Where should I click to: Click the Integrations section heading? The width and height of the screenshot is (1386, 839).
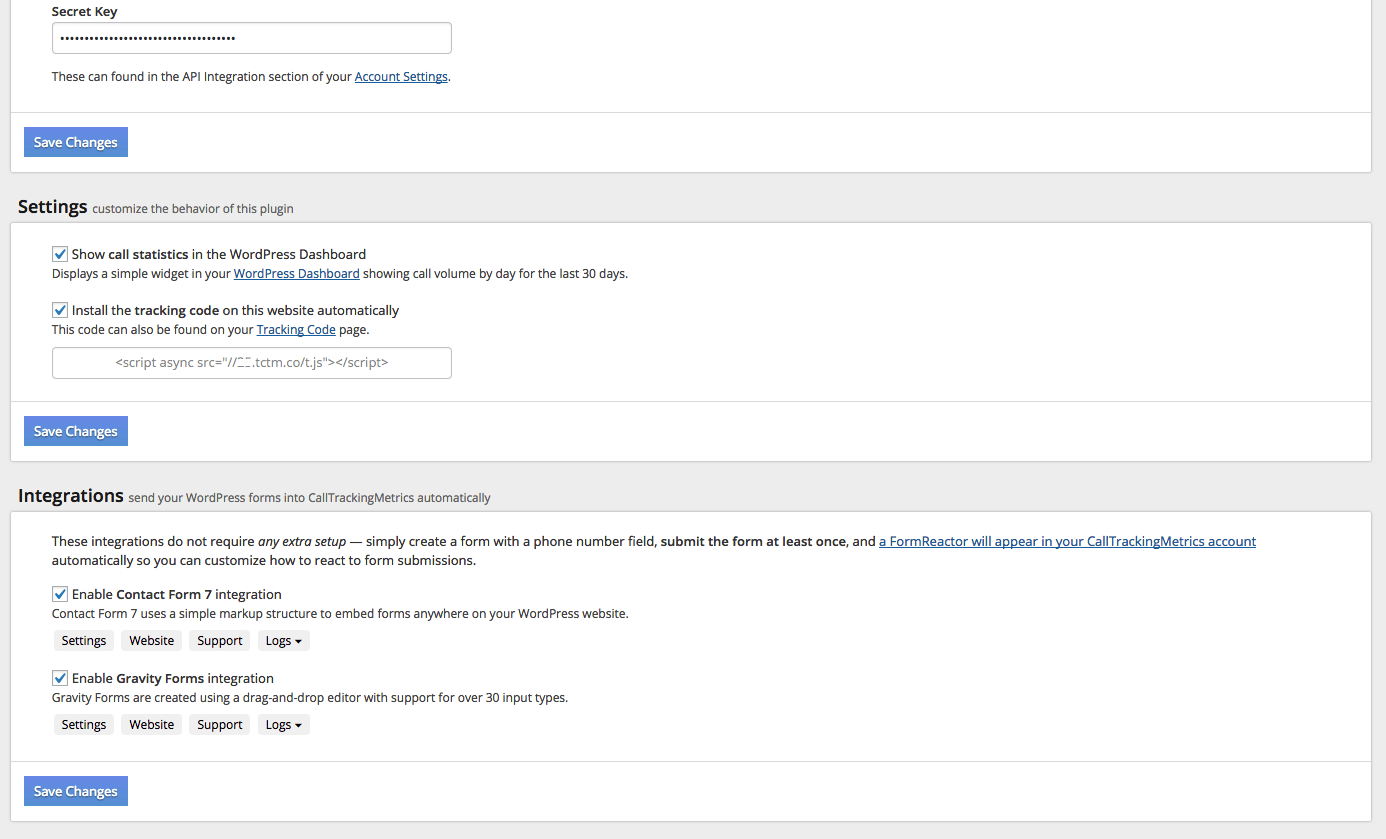tap(71, 496)
